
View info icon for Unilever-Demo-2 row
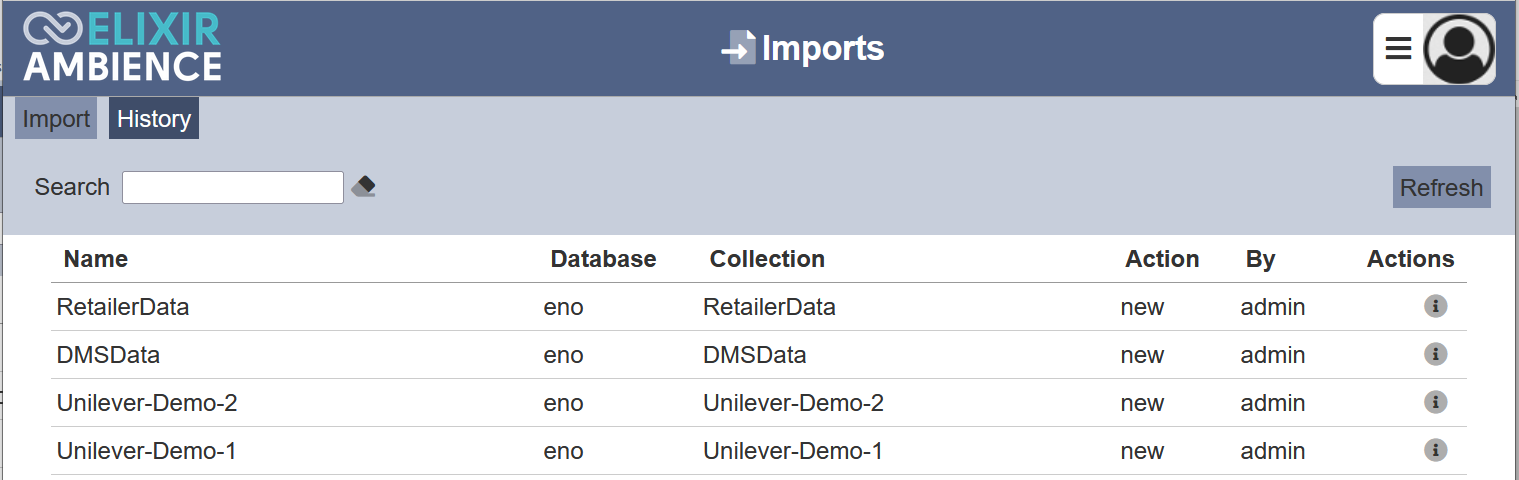click(1435, 402)
